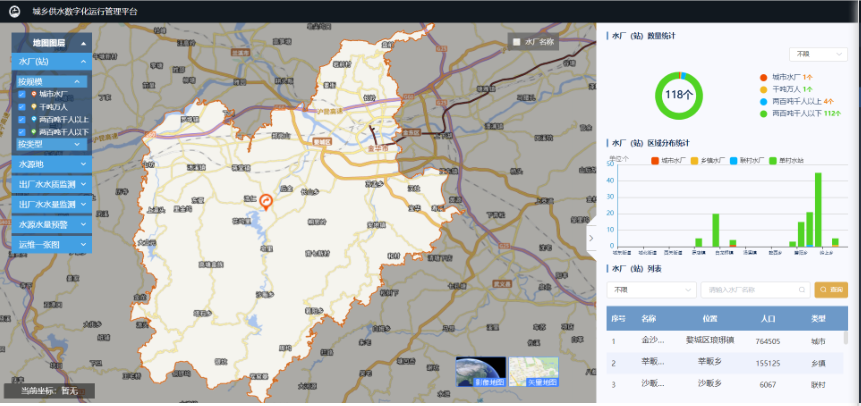
Task: Click the orange 查询 button
Action: pos(830,290)
